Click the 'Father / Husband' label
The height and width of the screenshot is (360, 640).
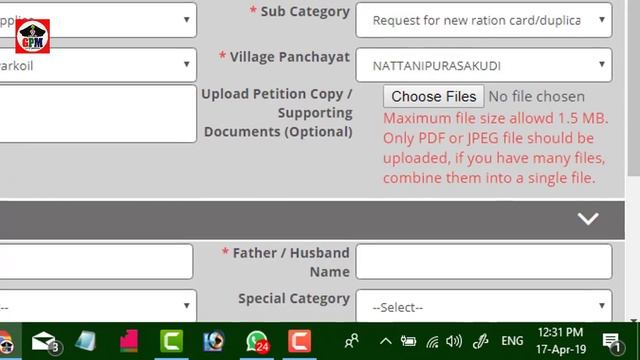pos(291,253)
